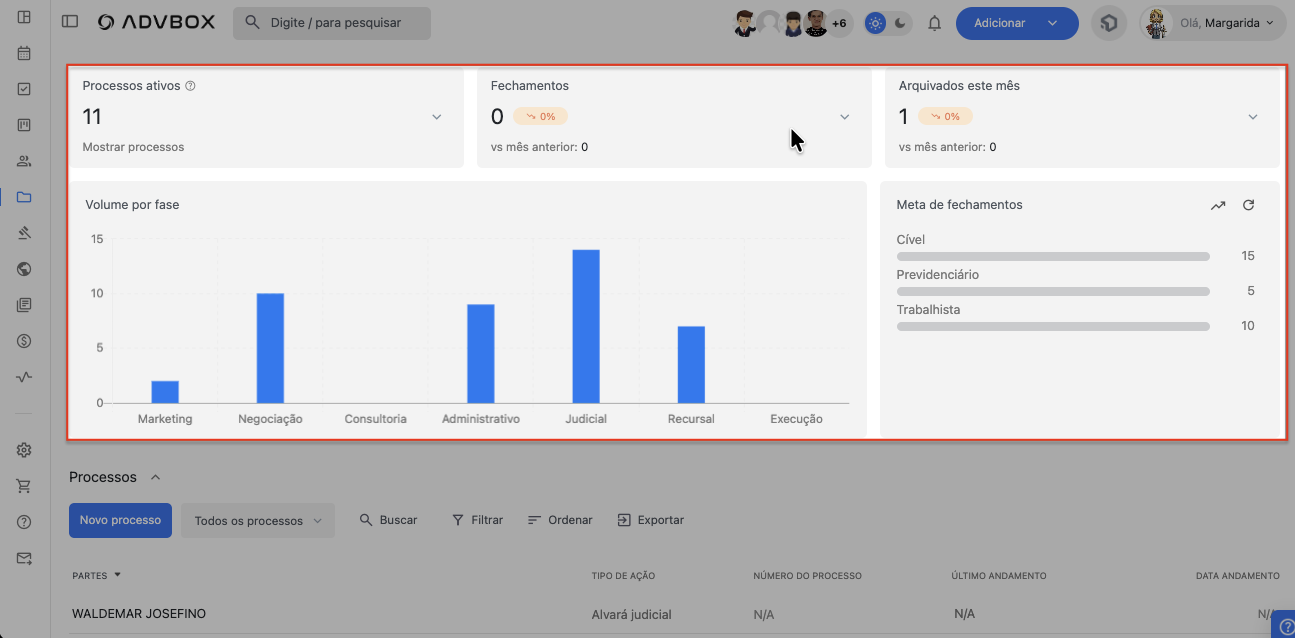Refresh the Meta de fechamentos panel
The height and width of the screenshot is (638, 1295).
pos(1248,205)
